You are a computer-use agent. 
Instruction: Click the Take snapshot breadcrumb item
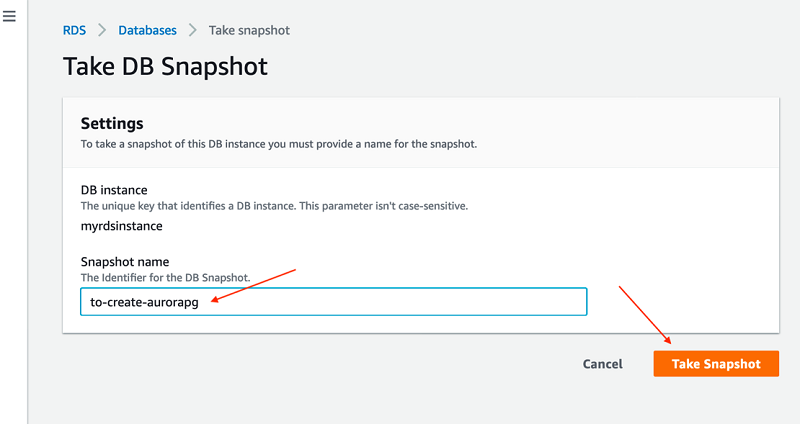(249, 31)
